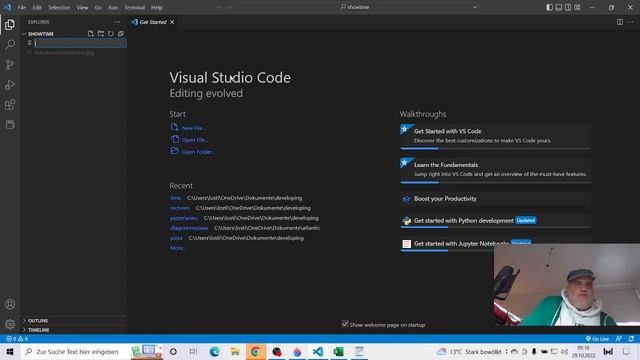This screenshot has width=640, height=360.
Task: Uncheck Show welcome page on startup
Action: pyautogui.click(x=345, y=324)
